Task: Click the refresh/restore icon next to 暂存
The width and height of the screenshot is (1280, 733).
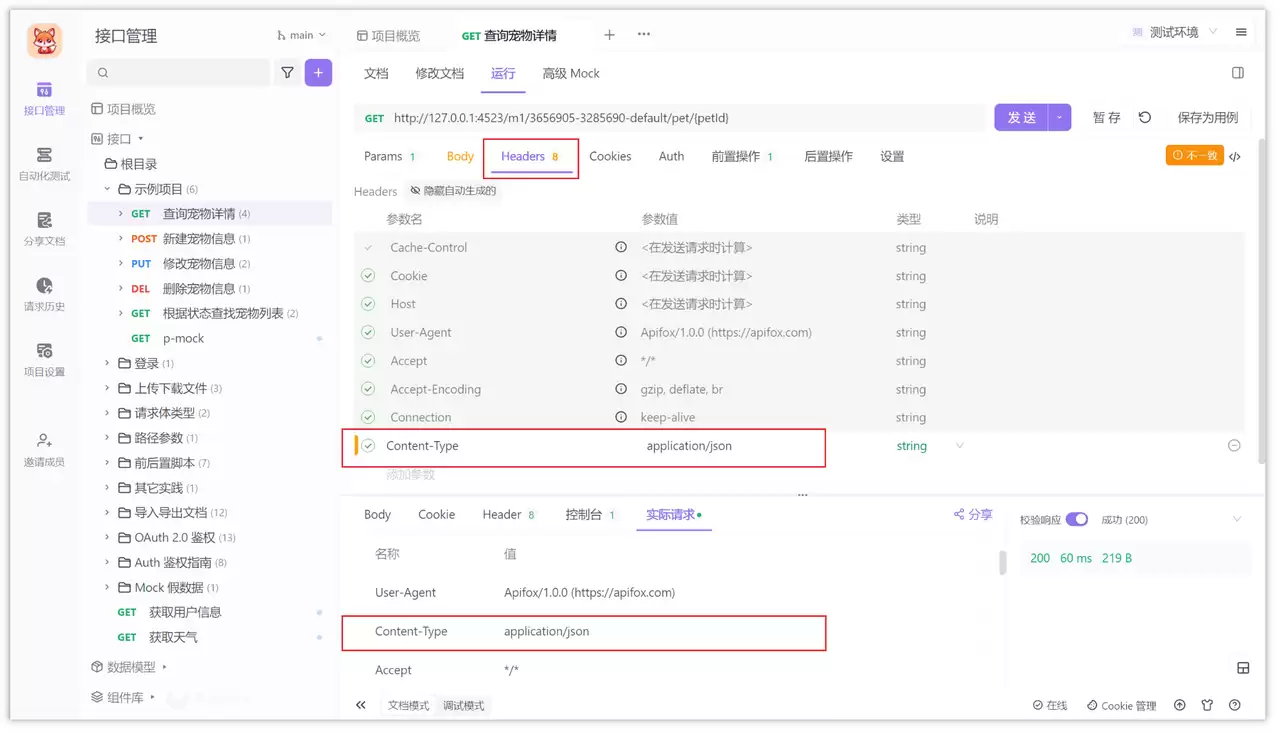Action: point(1145,117)
